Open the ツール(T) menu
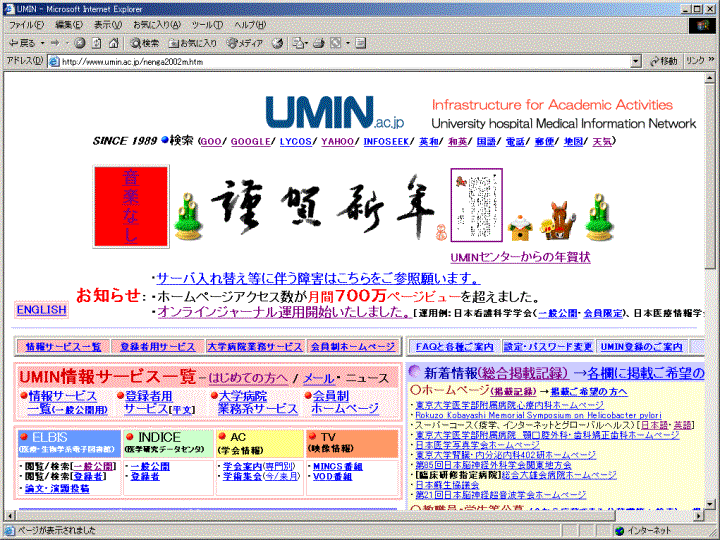 point(206,24)
